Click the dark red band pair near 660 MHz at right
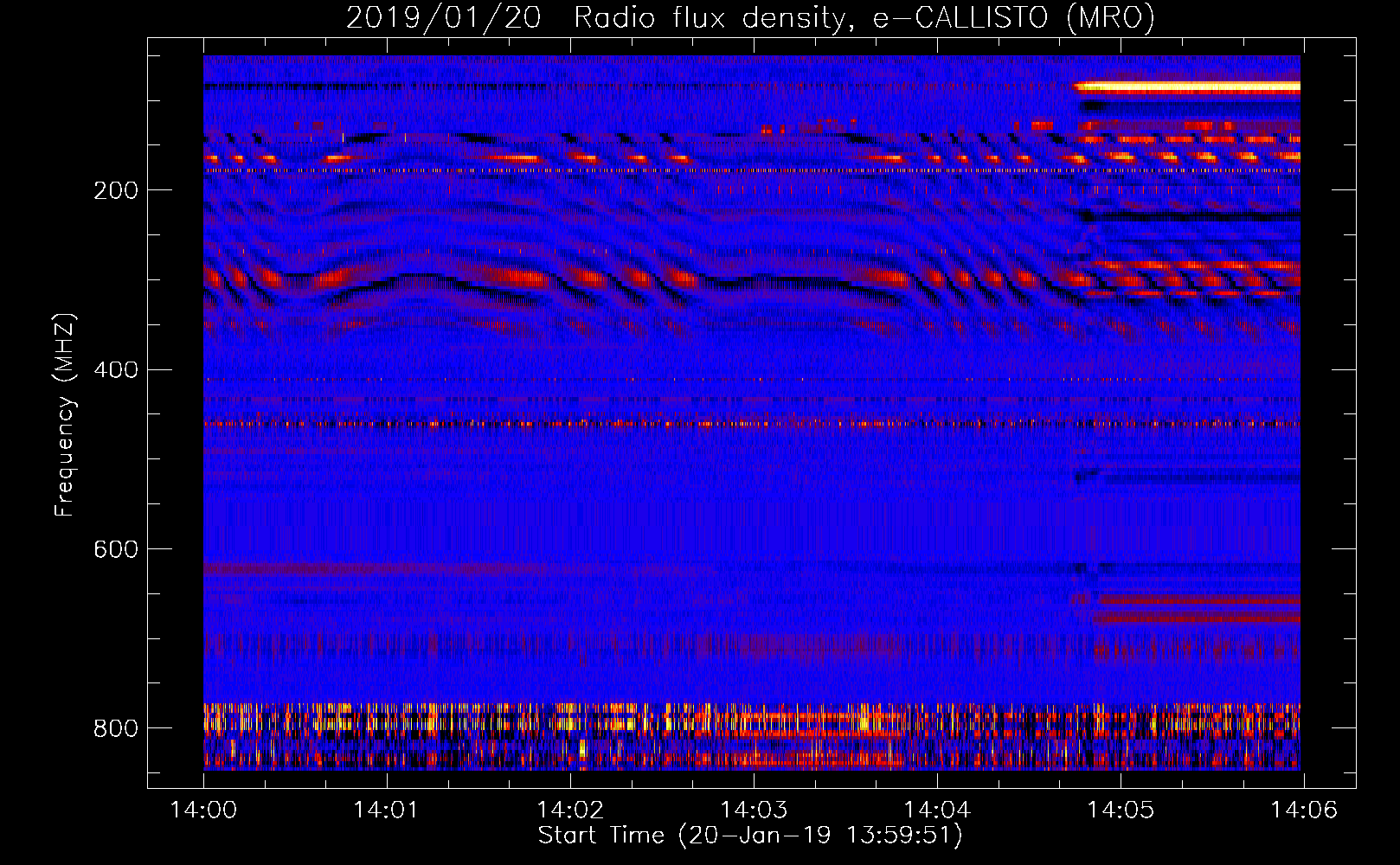 pos(1196,609)
